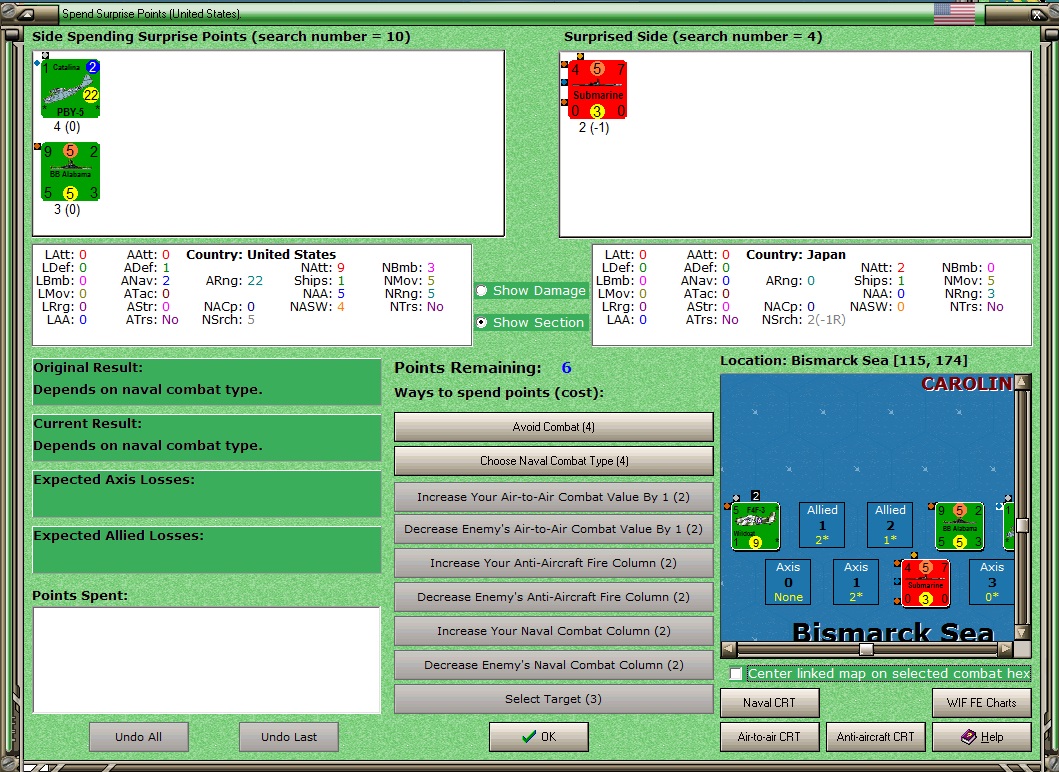Click the map's vertical scrollbar thumb
The height and width of the screenshot is (772, 1059).
(x=1023, y=525)
